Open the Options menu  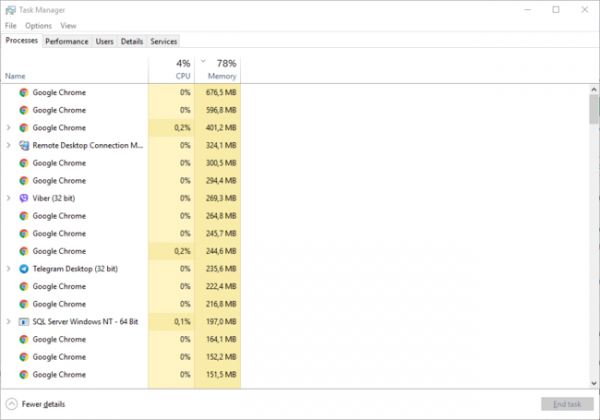point(38,26)
